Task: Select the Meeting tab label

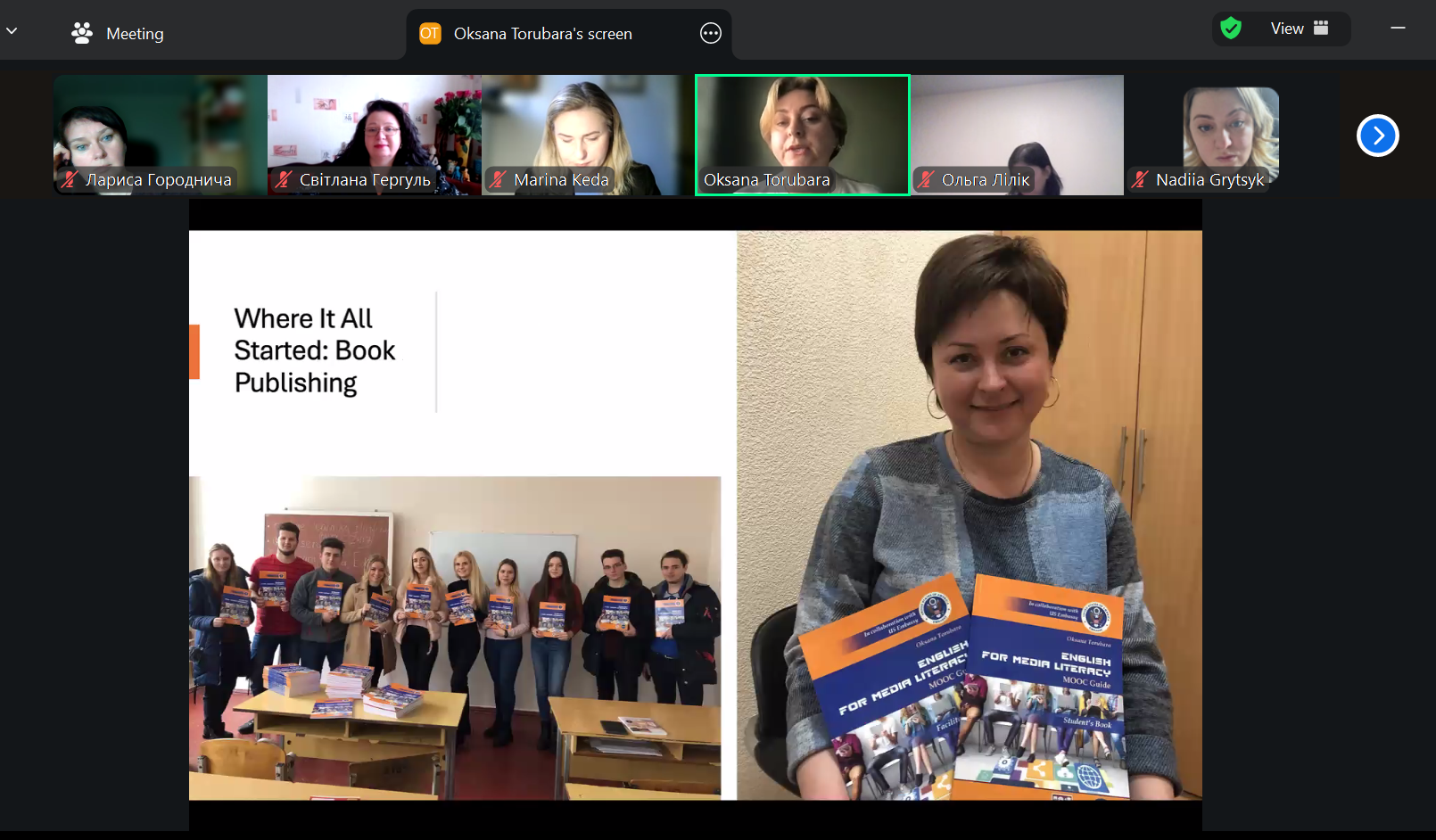Action: [135, 34]
